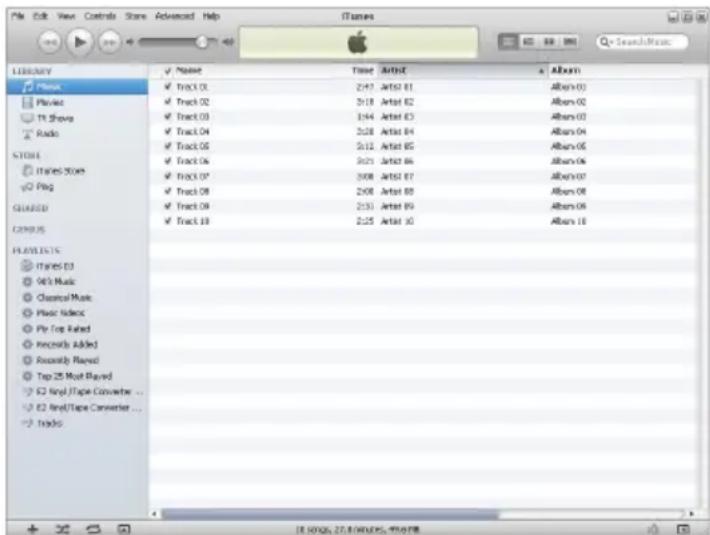
Task: Open Radio in the sidebar
Action: [41, 134]
